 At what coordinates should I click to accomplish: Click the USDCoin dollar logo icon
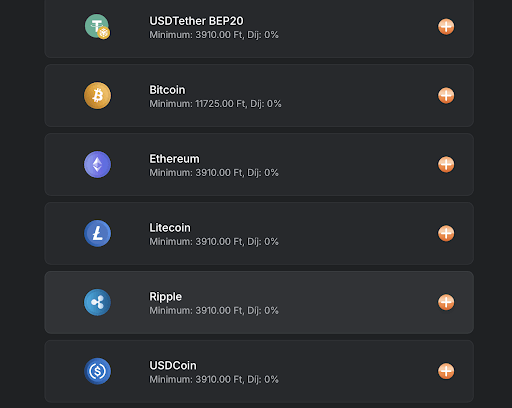[97, 371]
